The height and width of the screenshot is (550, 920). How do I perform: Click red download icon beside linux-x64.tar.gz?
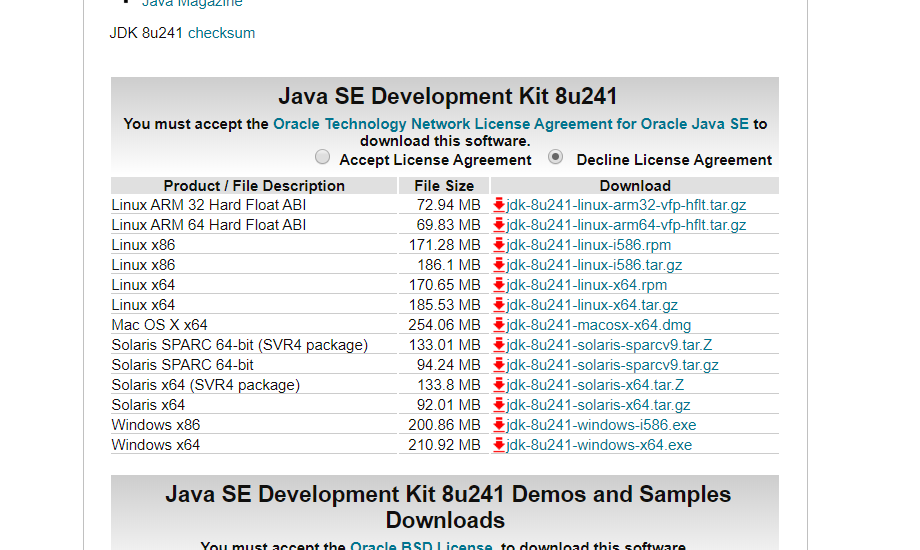[x=499, y=305]
